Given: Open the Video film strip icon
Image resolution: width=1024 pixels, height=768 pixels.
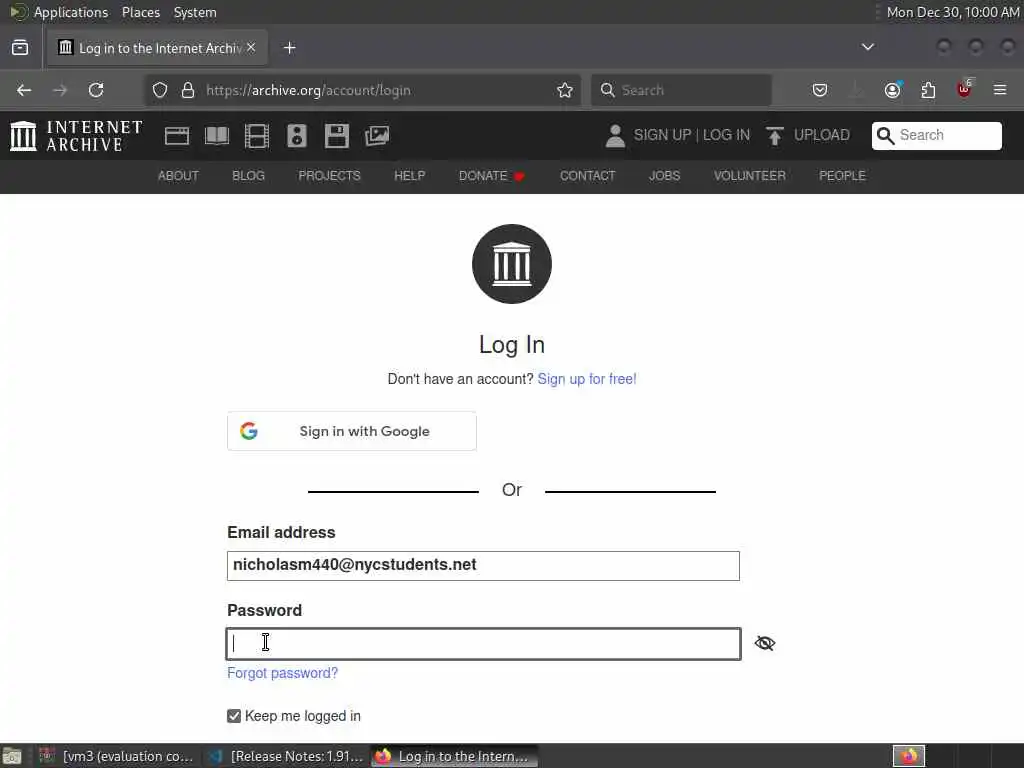Looking at the screenshot, I should point(257,136).
